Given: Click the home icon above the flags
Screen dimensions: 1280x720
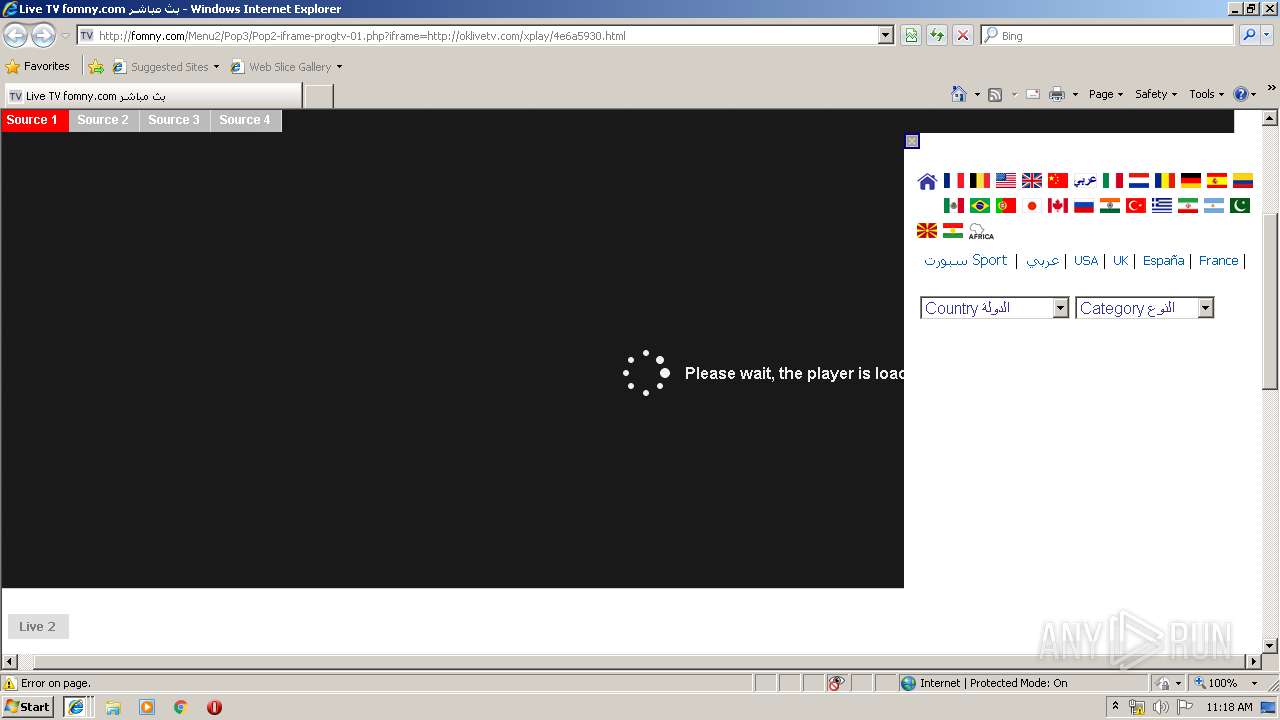Looking at the screenshot, I should 927,181.
